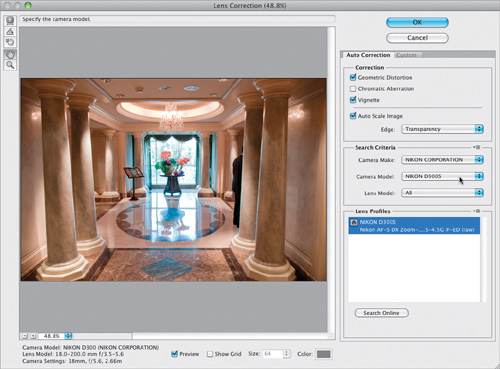The width and height of the screenshot is (500, 369).
Task: Open the Camera Make dropdown
Action: [x=442, y=160]
